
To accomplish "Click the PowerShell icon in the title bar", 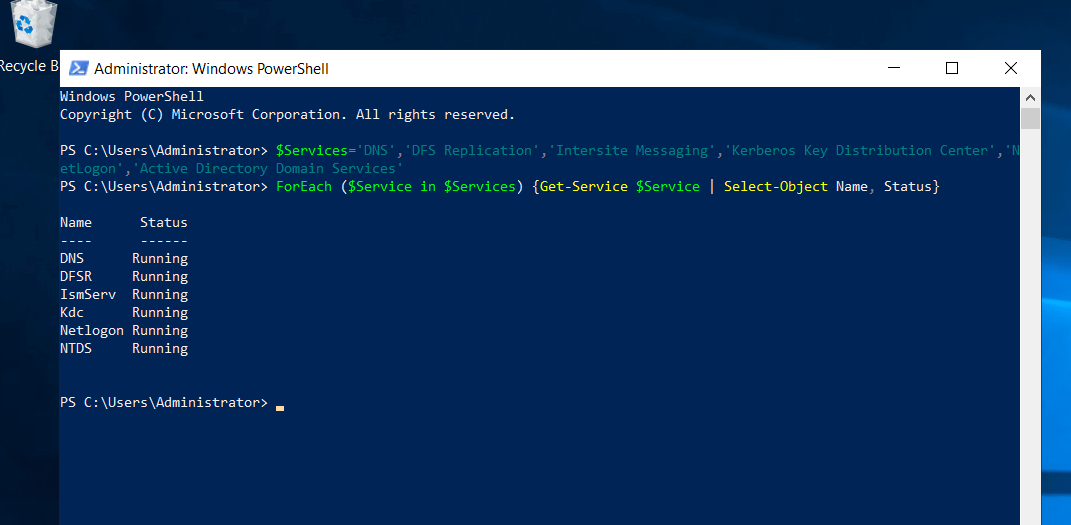I will [77, 68].
